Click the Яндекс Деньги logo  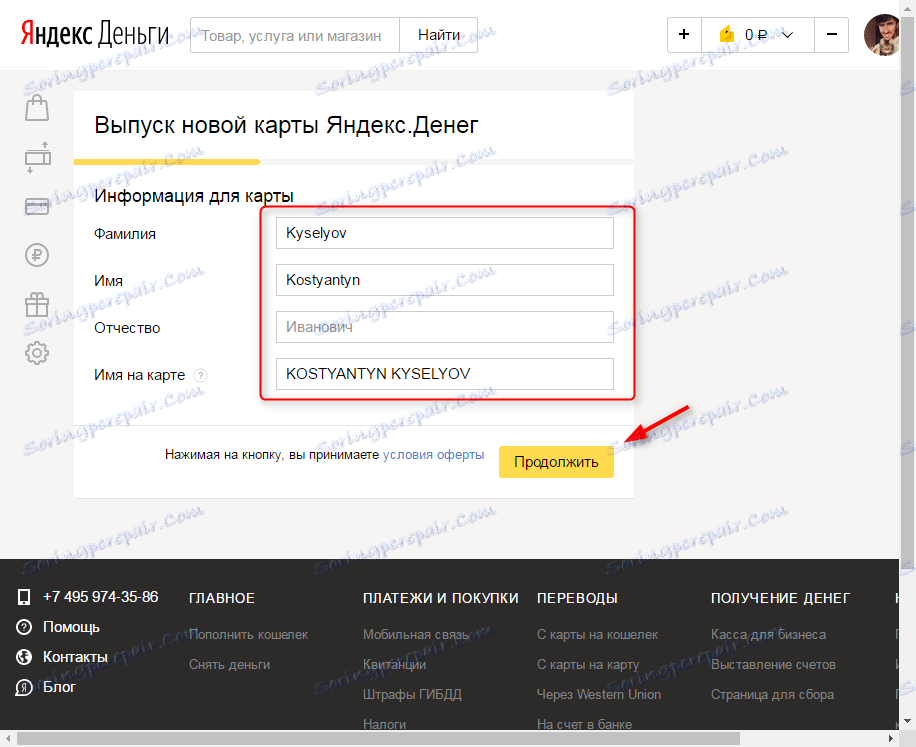95,34
